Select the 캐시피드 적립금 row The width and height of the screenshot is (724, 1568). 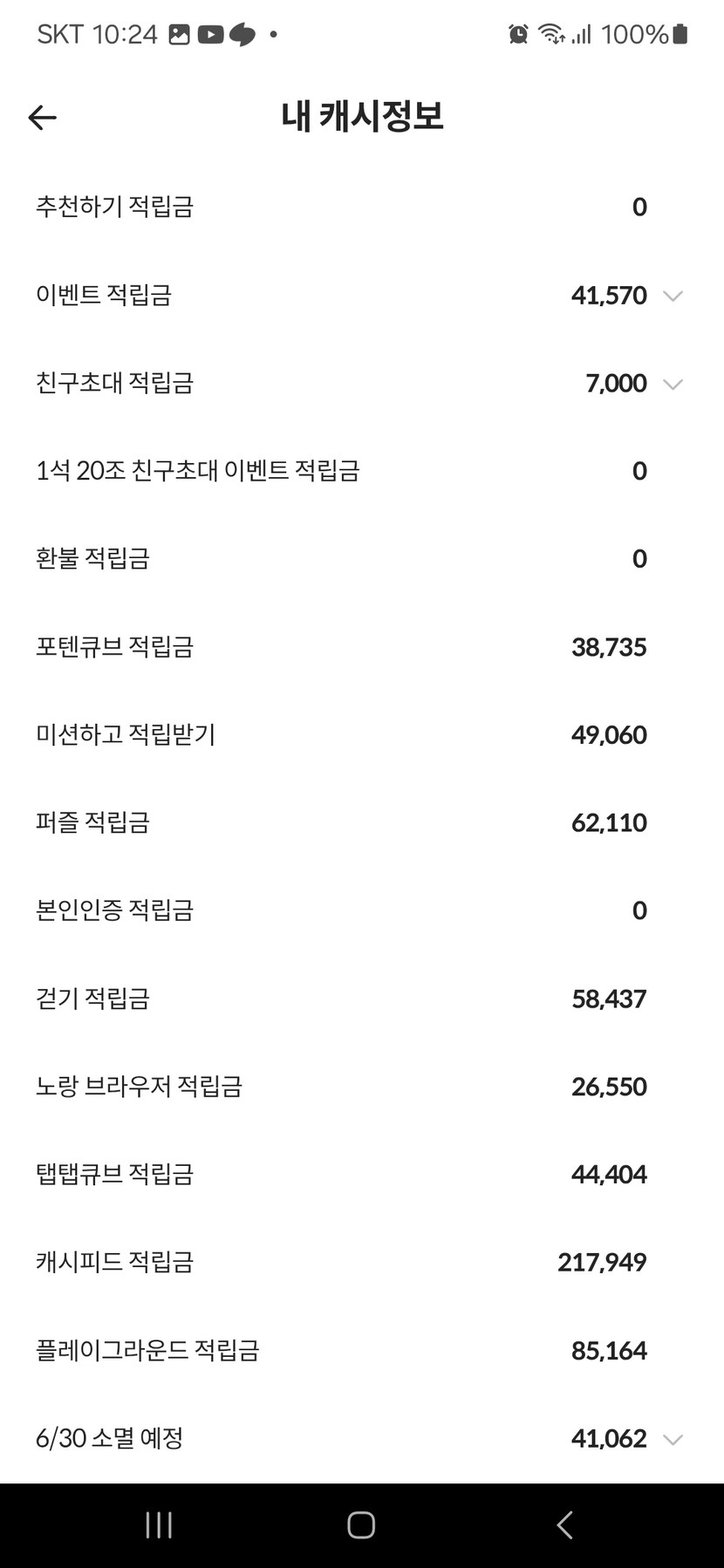[x=362, y=1262]
